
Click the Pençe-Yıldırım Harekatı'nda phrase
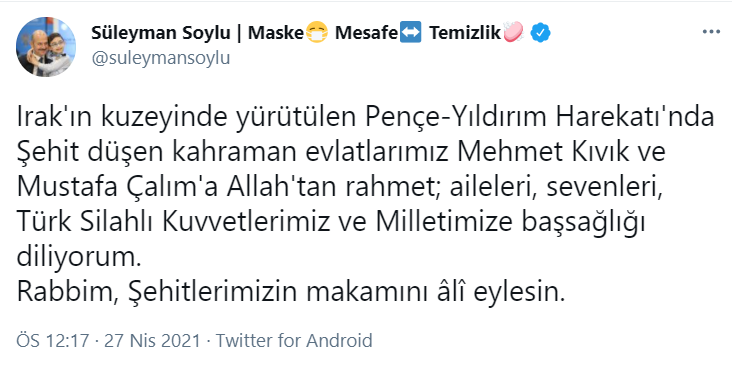coord(540,118)
